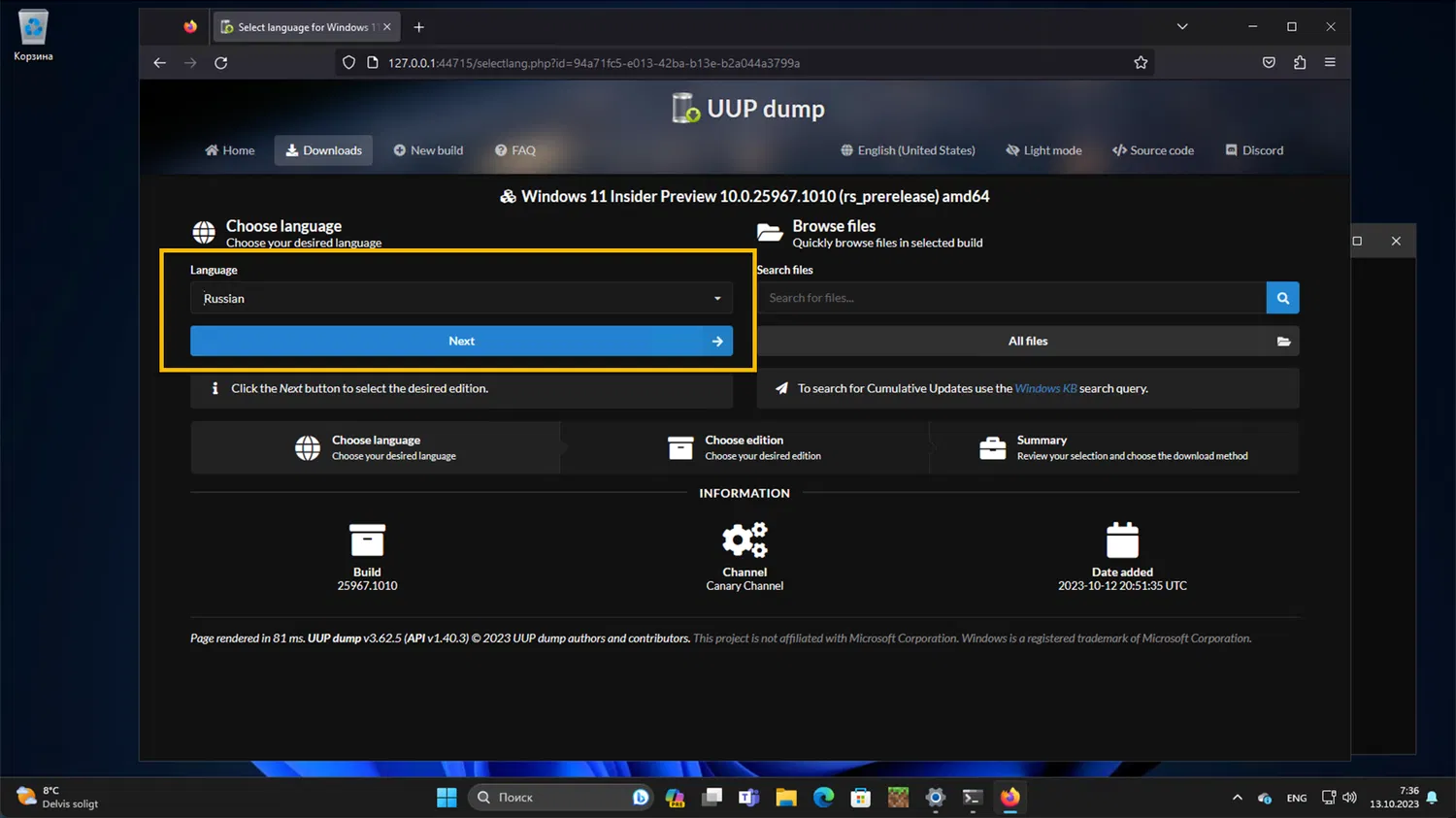Click the blue search magnifier button
The image size is (1456, 818).
tap(1282, 298)
